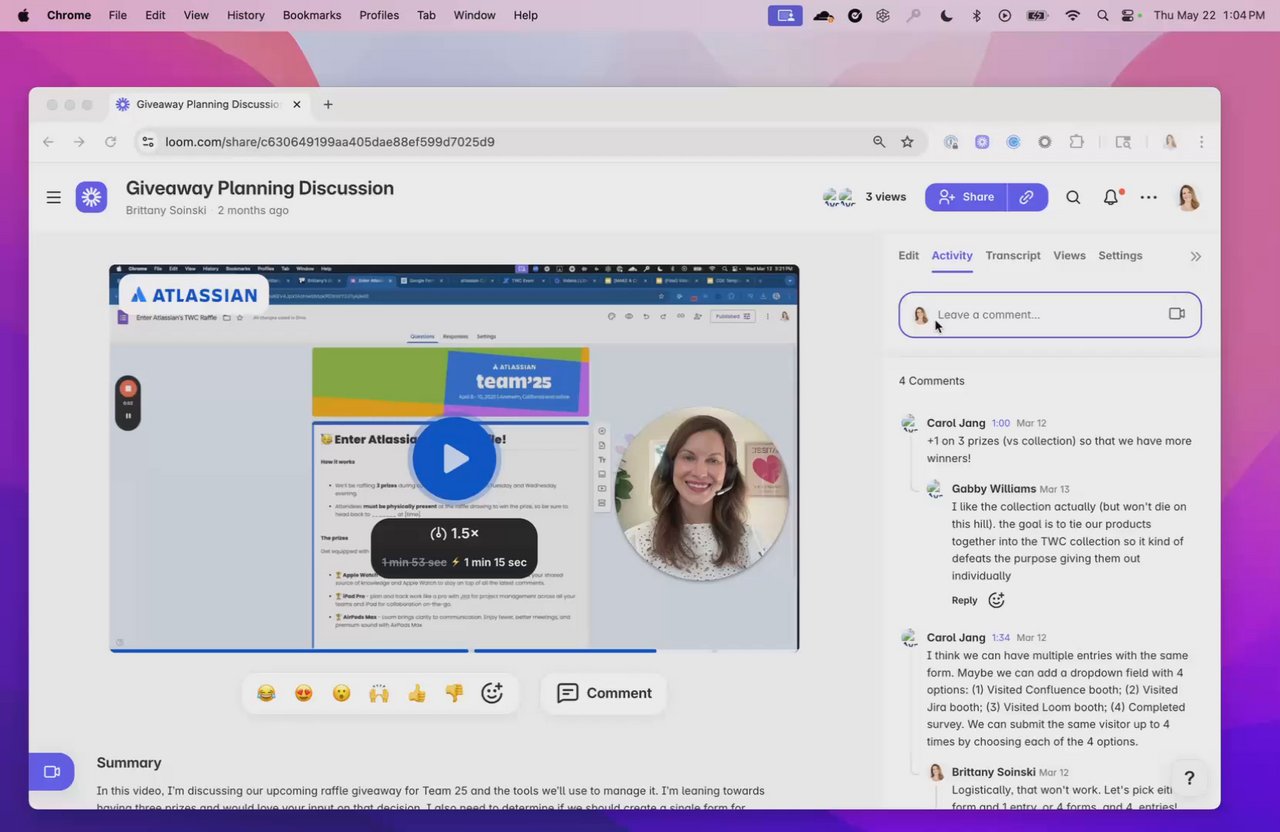Open the Settings tab in the sidebar
Viewport: 1280px width, 832px height.
click(1120, 256)
